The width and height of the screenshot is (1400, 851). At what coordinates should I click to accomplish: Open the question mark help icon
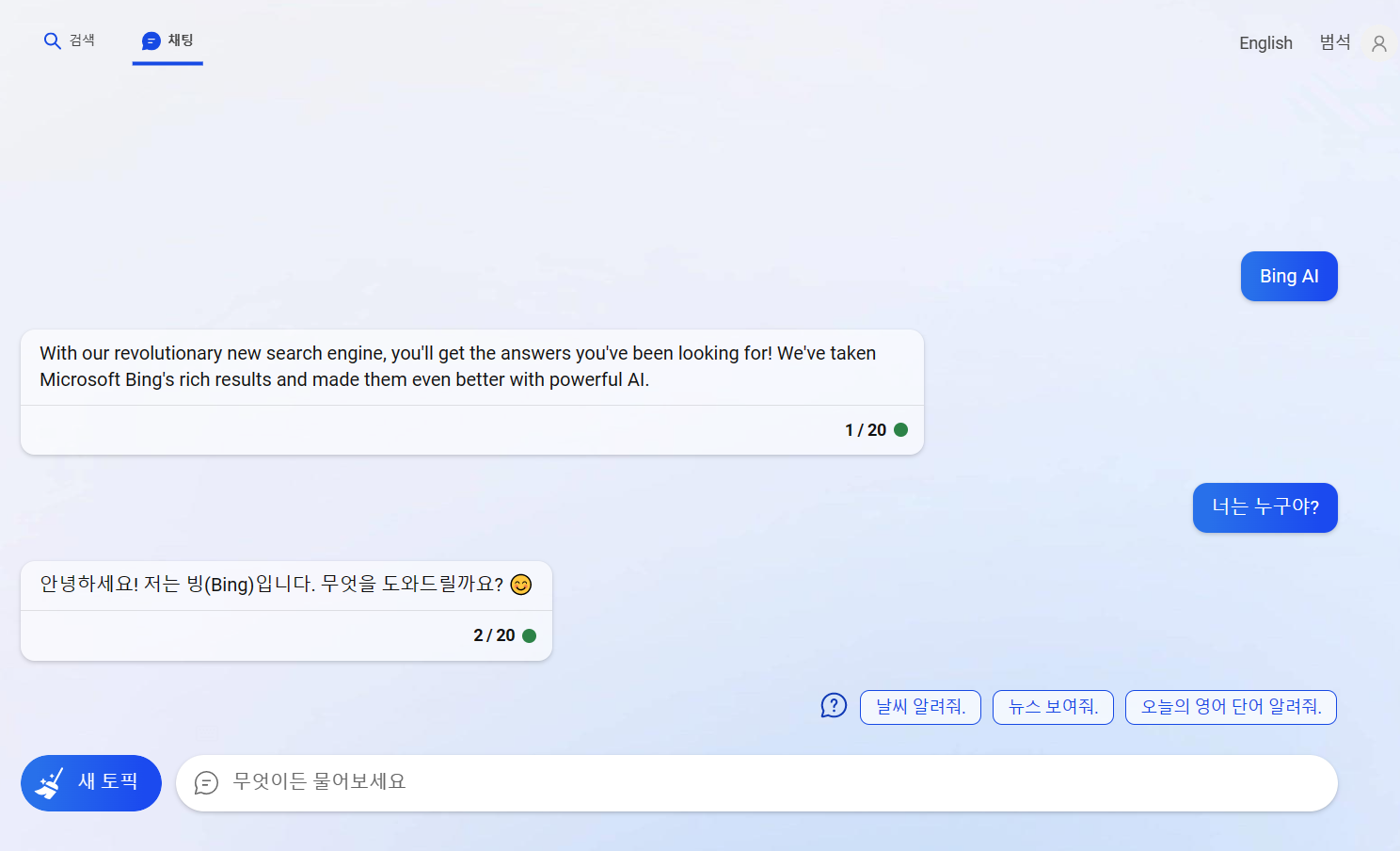(834, 706)
